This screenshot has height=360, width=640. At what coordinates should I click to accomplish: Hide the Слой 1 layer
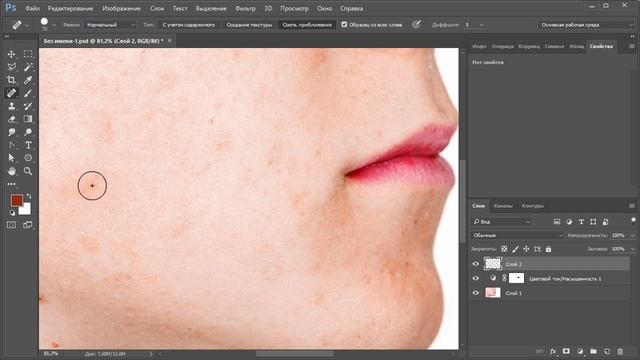tap(476, 293)
